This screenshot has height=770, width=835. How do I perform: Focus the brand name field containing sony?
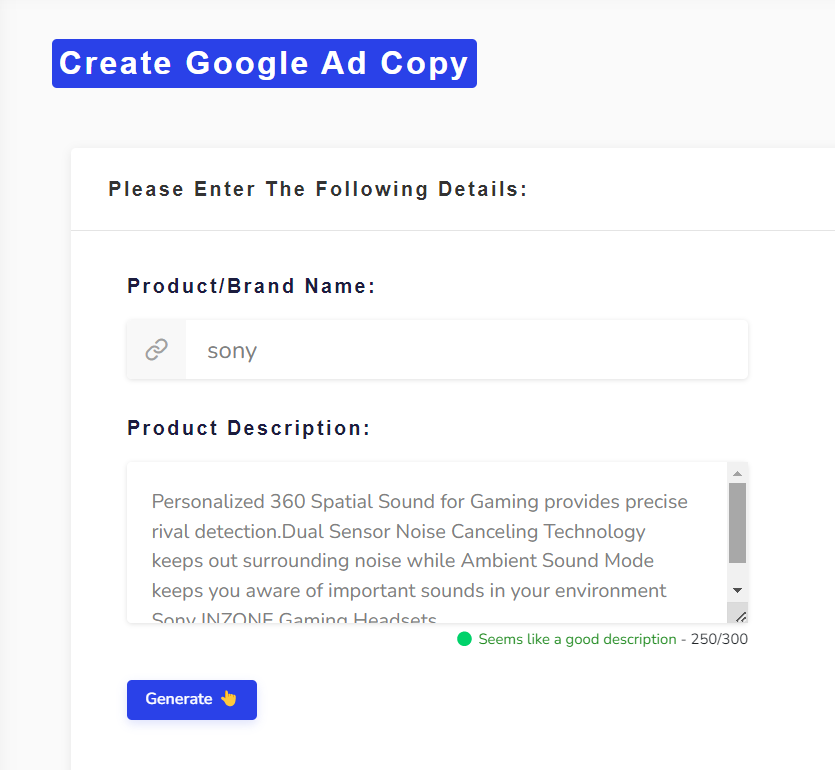466,350
